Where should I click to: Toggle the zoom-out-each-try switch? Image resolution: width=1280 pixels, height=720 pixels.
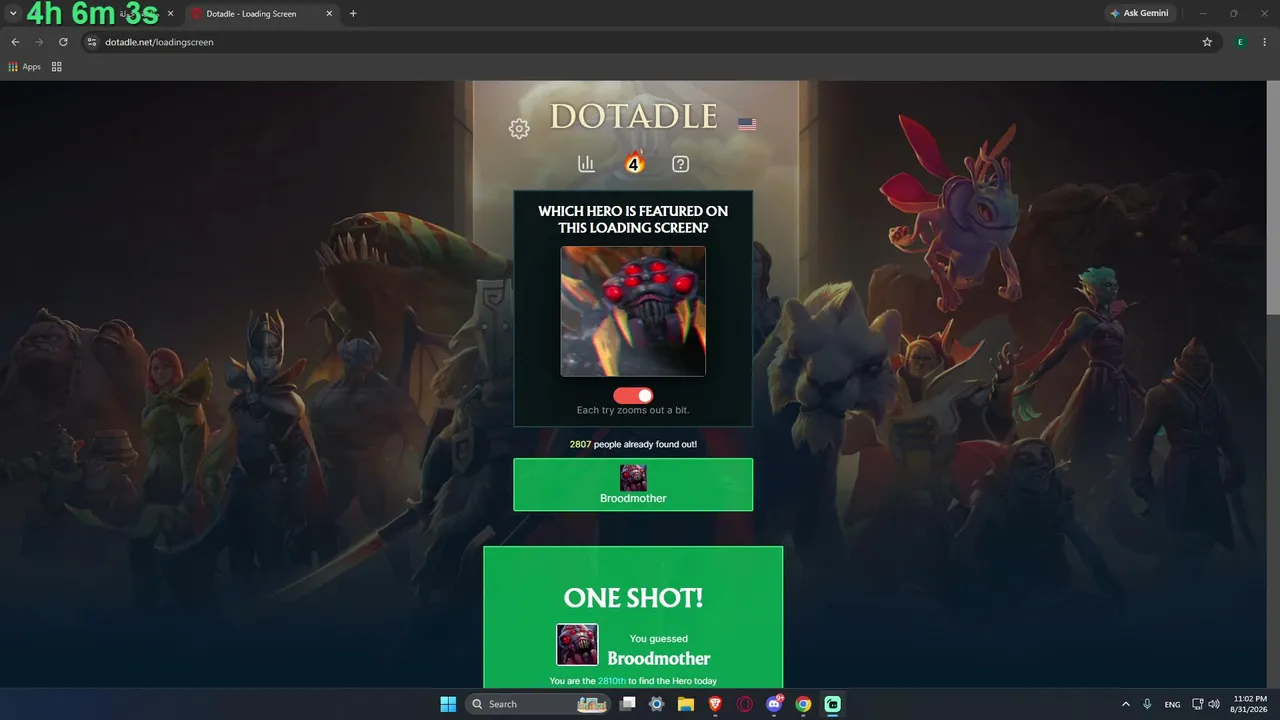click(633, 396)
